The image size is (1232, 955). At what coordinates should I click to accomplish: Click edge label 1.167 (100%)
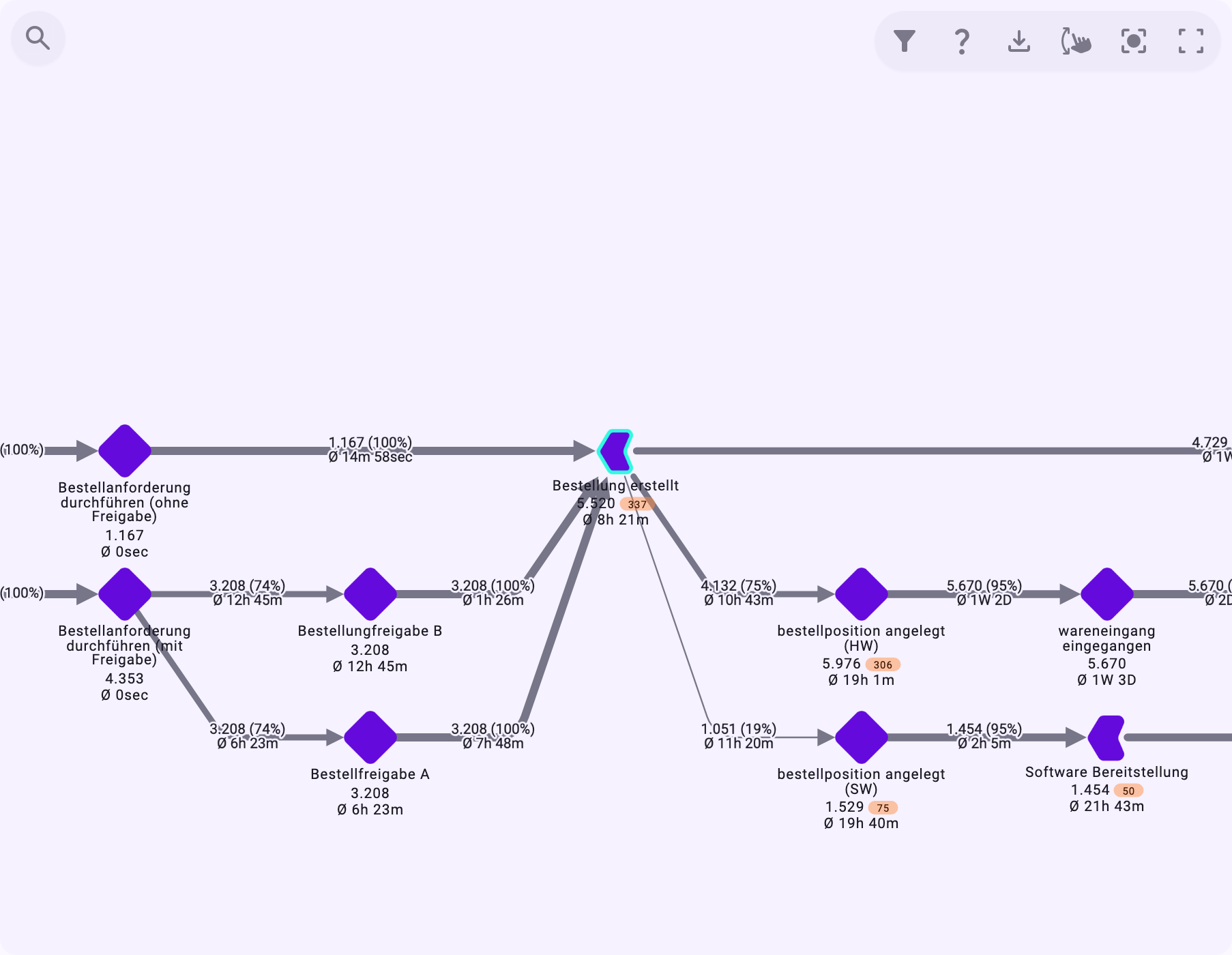click(370, 443)
